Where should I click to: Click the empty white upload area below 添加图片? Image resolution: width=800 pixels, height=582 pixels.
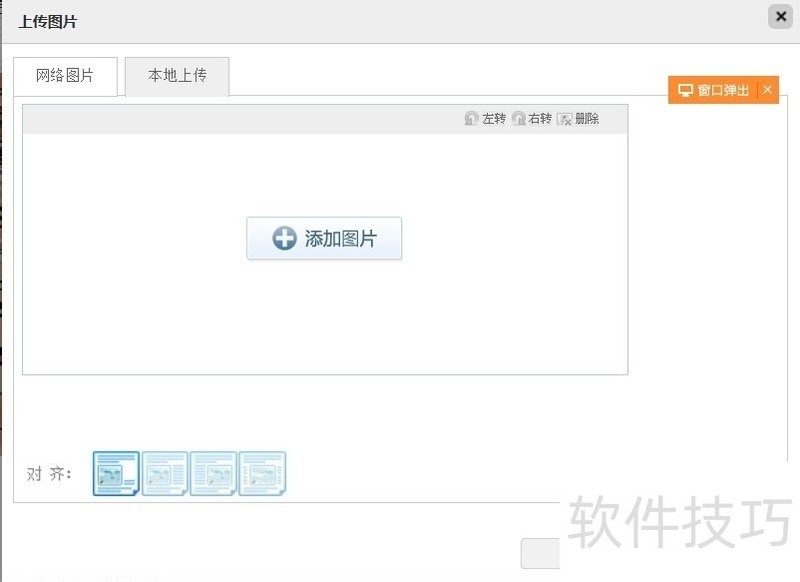(325, 320)
